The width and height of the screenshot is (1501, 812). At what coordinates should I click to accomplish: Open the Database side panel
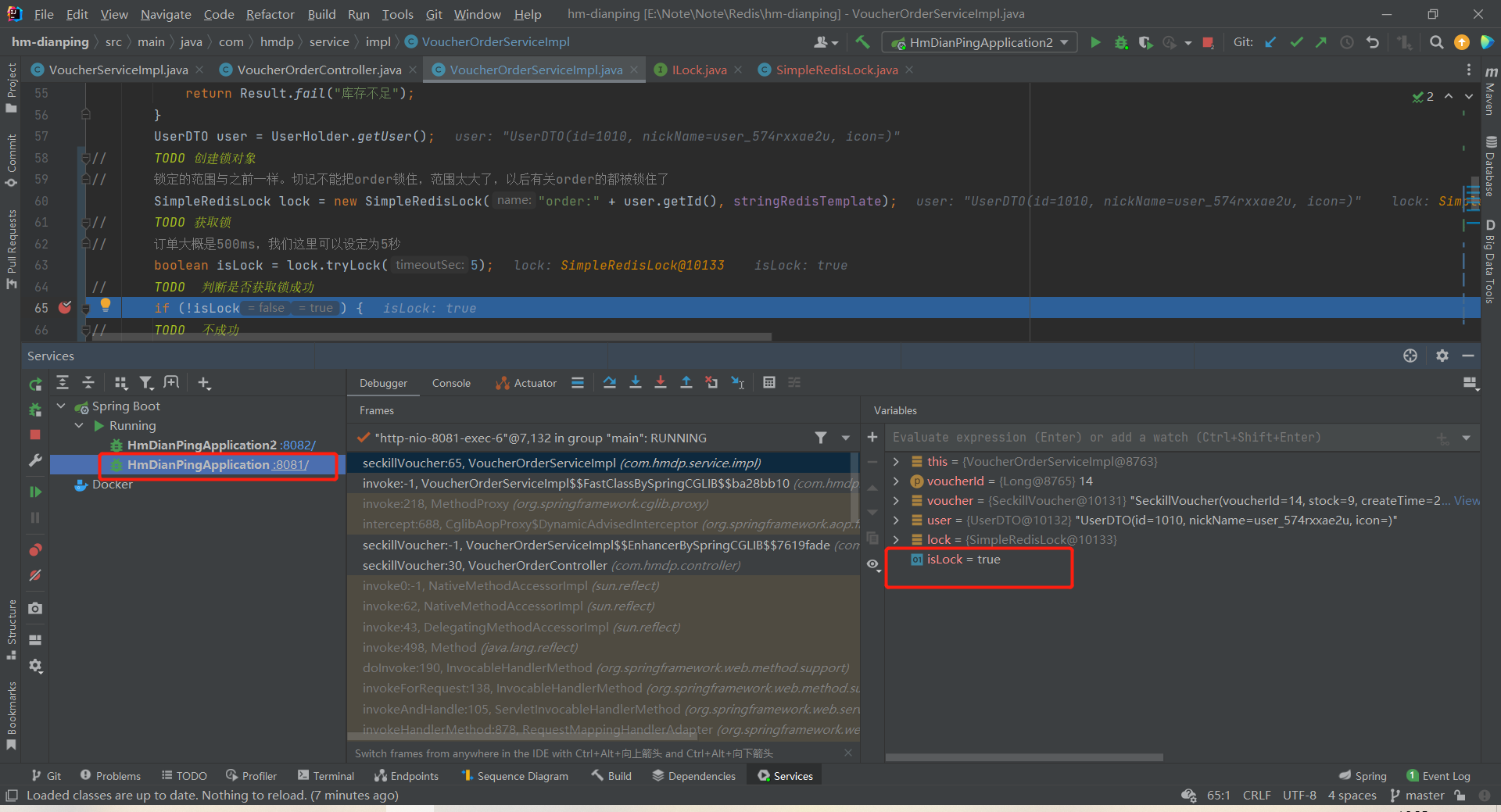click(1490, 166)
